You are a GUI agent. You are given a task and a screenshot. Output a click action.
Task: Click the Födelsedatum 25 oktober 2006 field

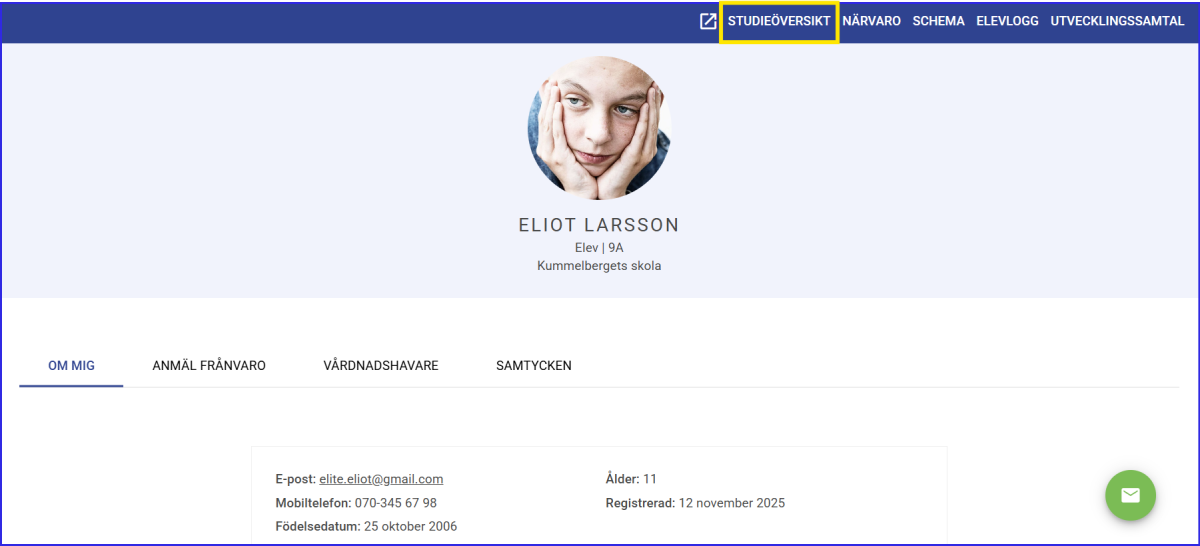[x=410, y=526]
